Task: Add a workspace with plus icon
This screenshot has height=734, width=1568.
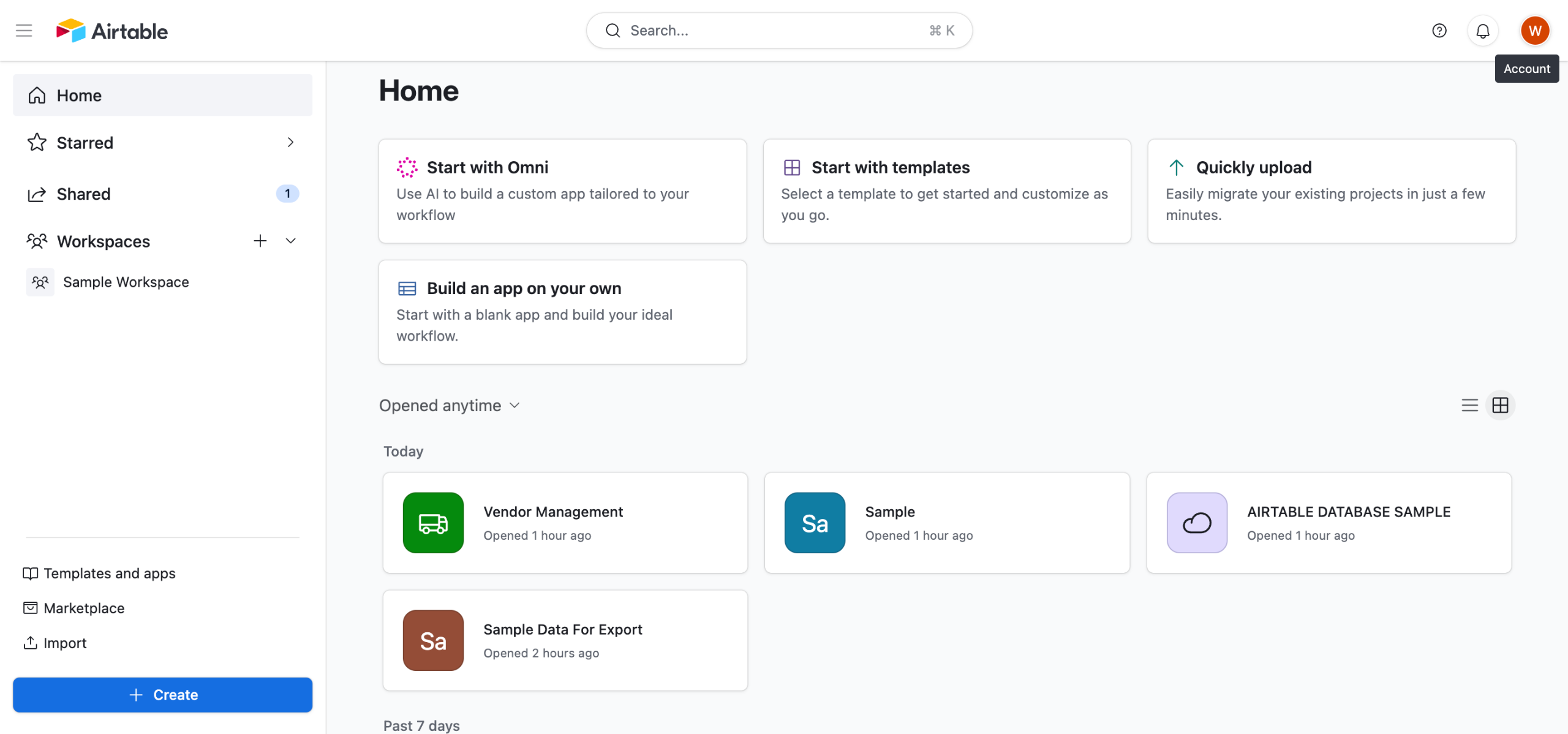Action: 260,241
